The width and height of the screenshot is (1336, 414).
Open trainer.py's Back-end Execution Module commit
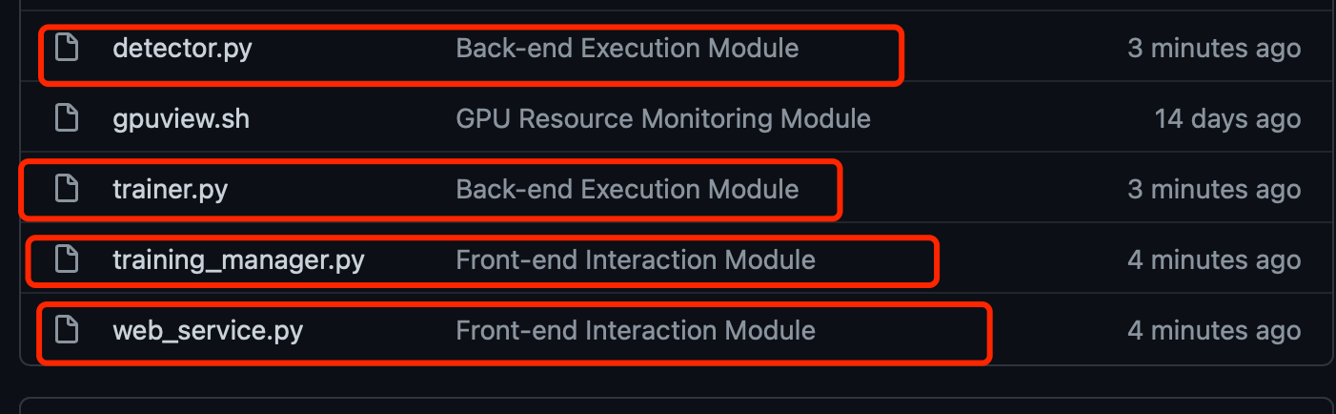627,189
